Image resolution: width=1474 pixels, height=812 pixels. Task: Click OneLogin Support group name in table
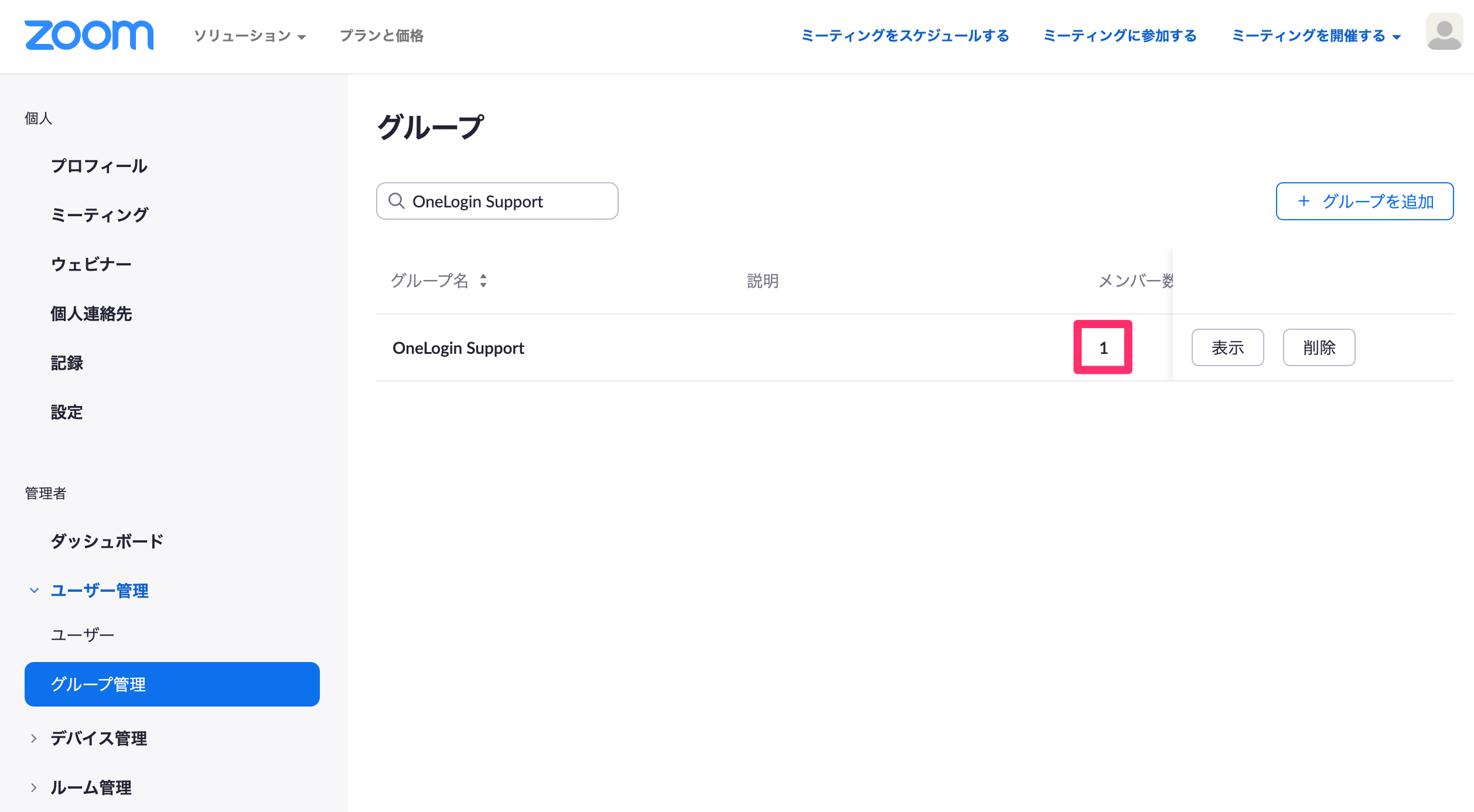click(458, 348)
